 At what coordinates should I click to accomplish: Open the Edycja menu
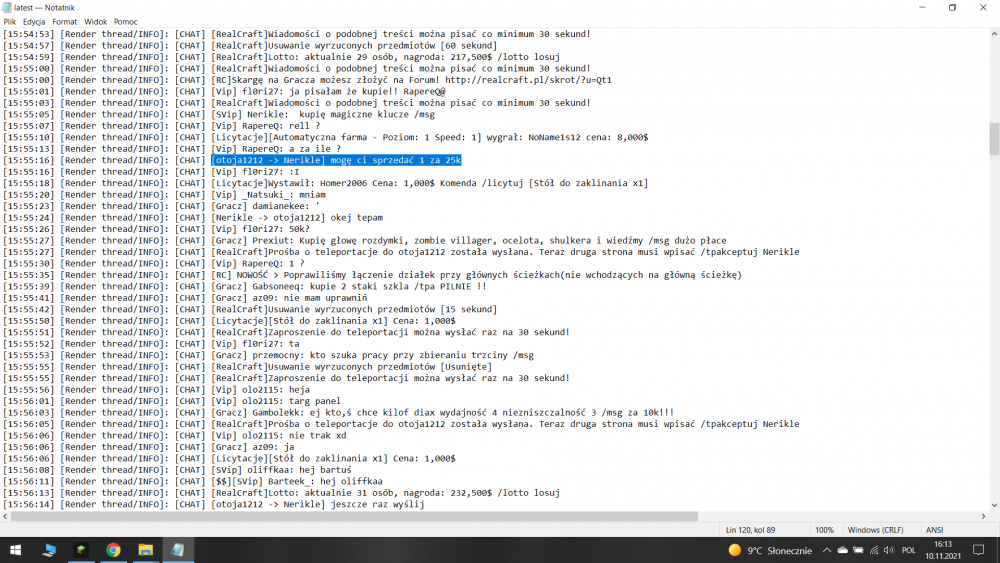[x=34, y=21]
